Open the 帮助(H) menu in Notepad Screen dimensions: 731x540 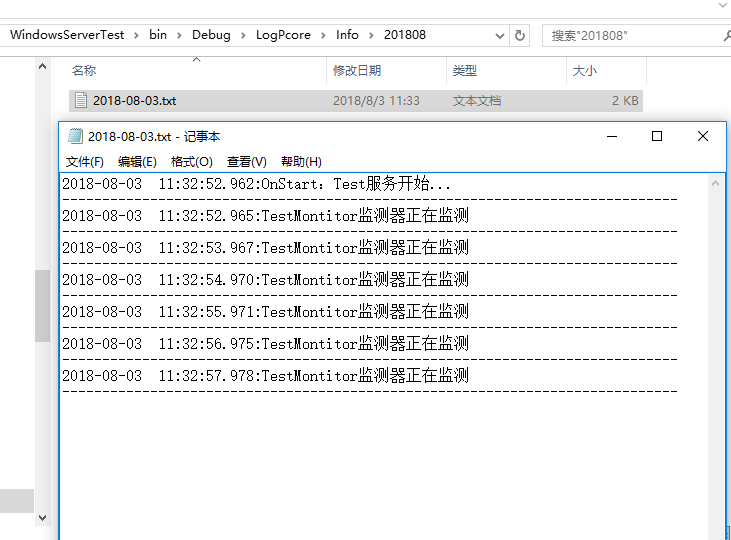pyautogui.click(x=301, y=162)
